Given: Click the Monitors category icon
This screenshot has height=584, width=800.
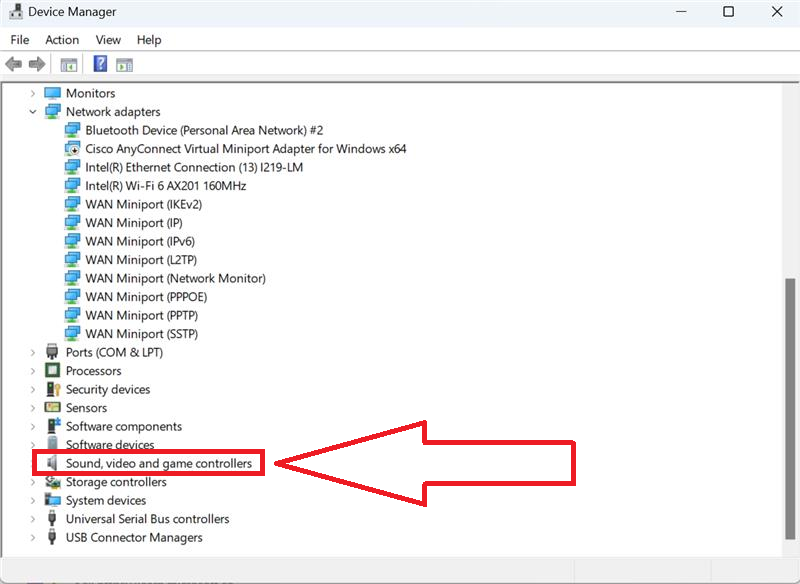Looking at the screenshot, I should tap(53, 93).
